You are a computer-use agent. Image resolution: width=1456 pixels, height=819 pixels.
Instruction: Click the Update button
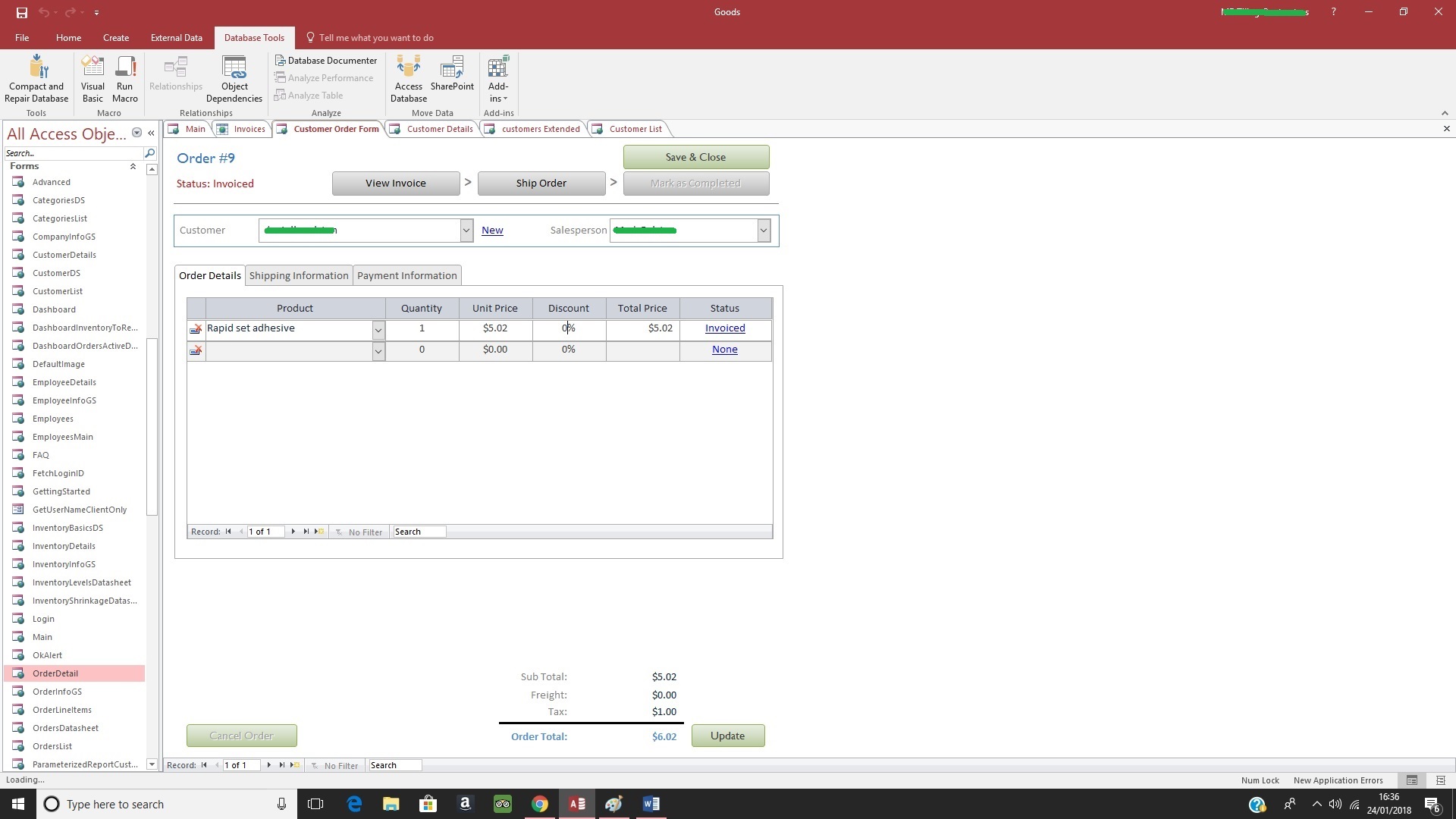tap(728, 736)
